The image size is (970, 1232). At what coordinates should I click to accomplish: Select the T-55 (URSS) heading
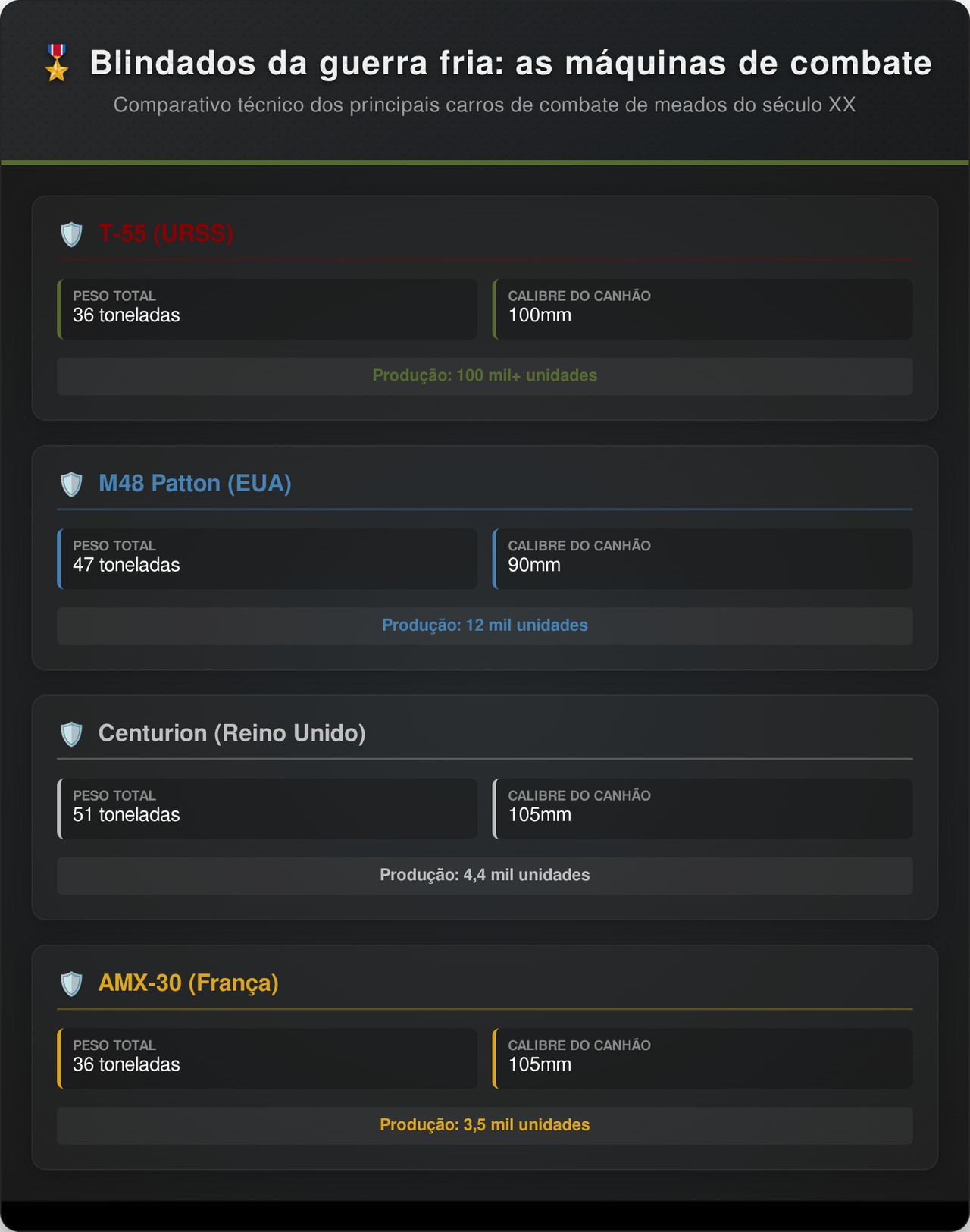166,234
